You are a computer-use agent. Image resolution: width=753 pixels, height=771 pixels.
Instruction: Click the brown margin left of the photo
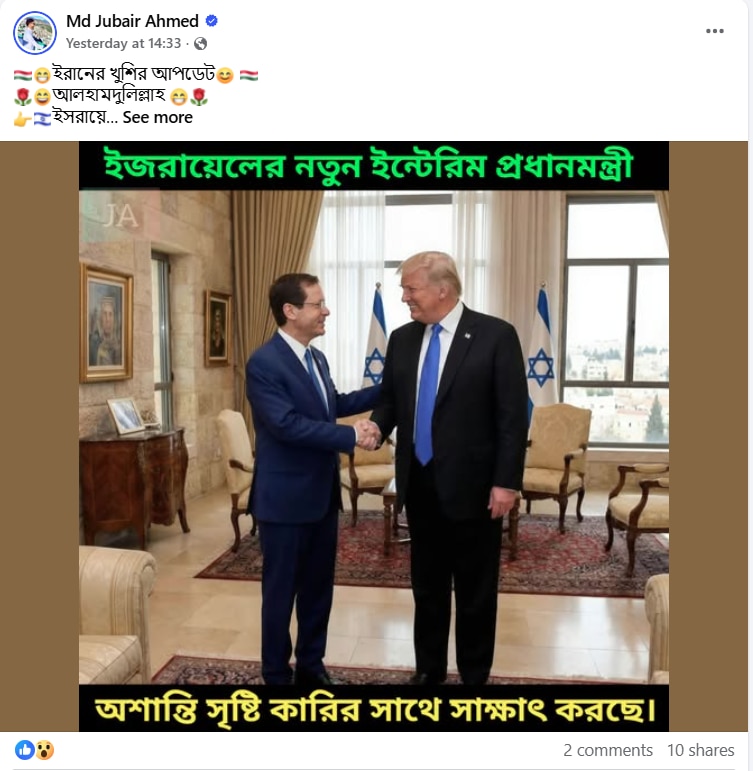(x=39, y=437)
